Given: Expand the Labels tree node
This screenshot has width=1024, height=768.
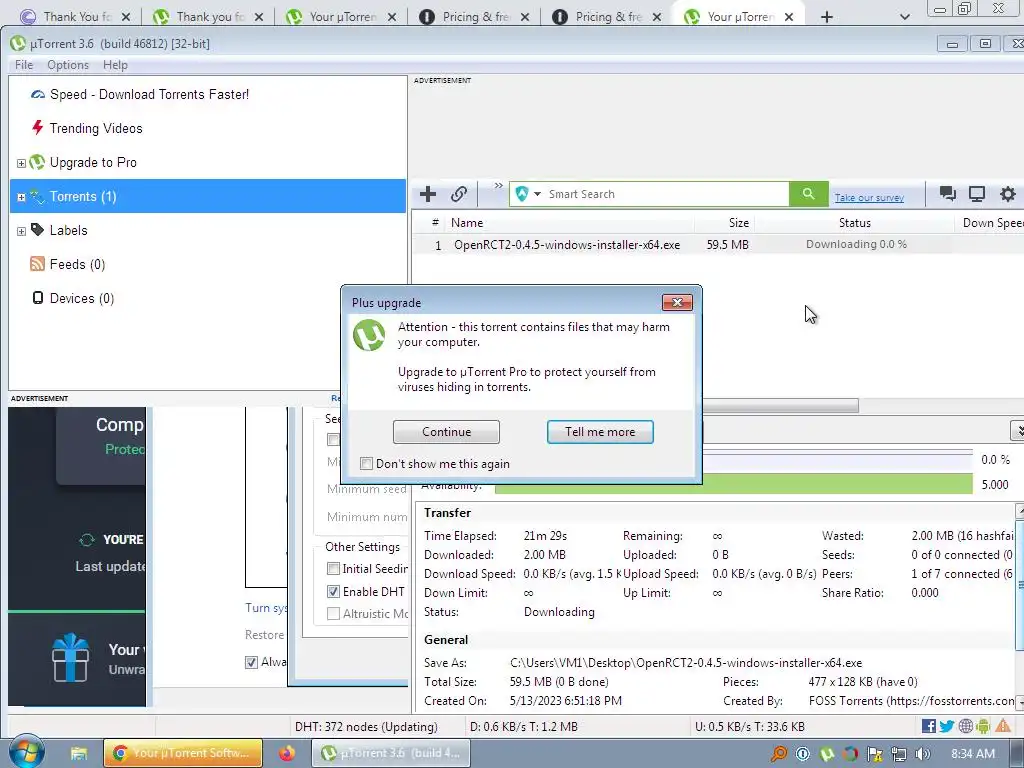Looking at the screenshot, I should click(x=21, y=231).
